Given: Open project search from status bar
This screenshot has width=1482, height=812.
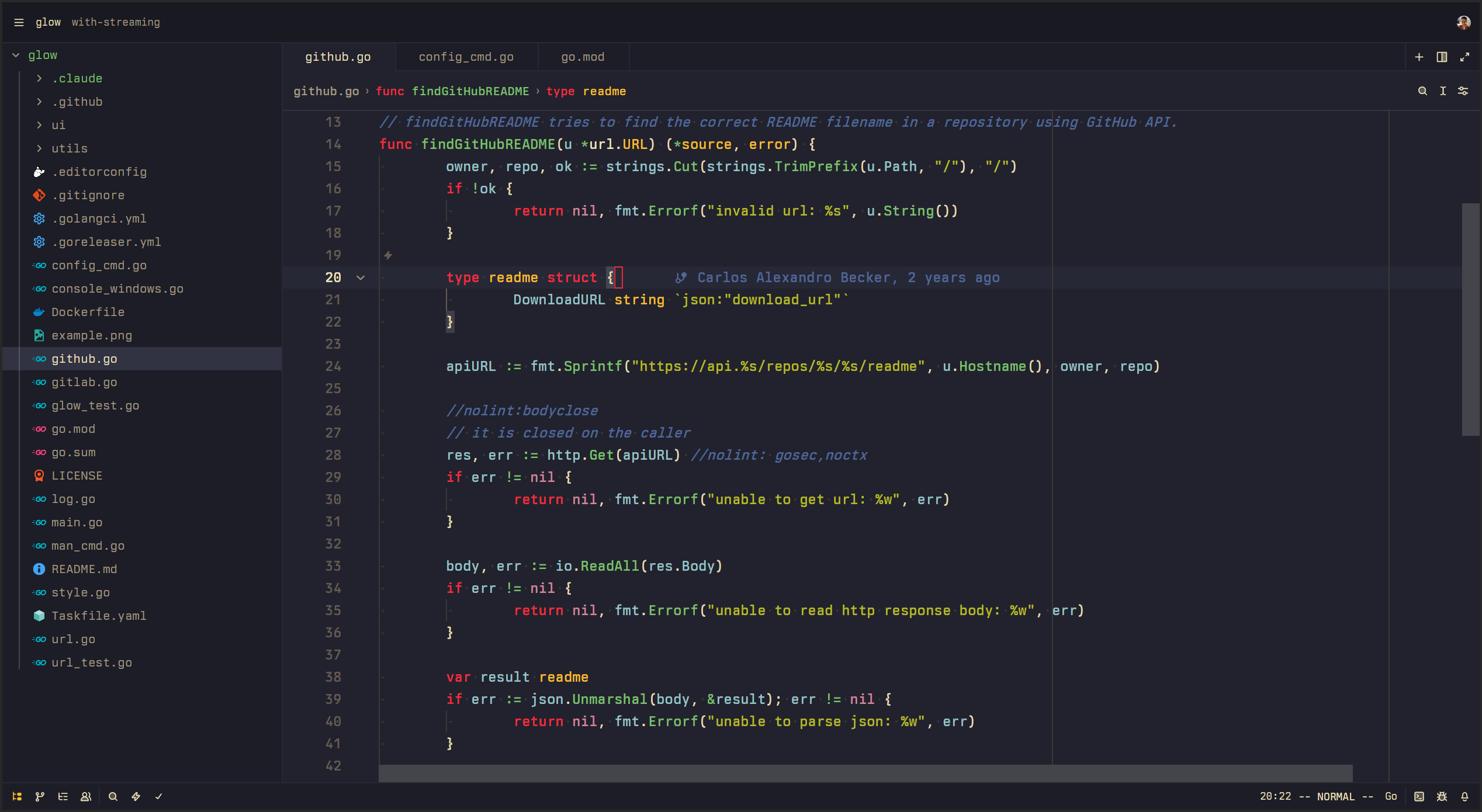Looking at the screenshot, I should [113, 796].
